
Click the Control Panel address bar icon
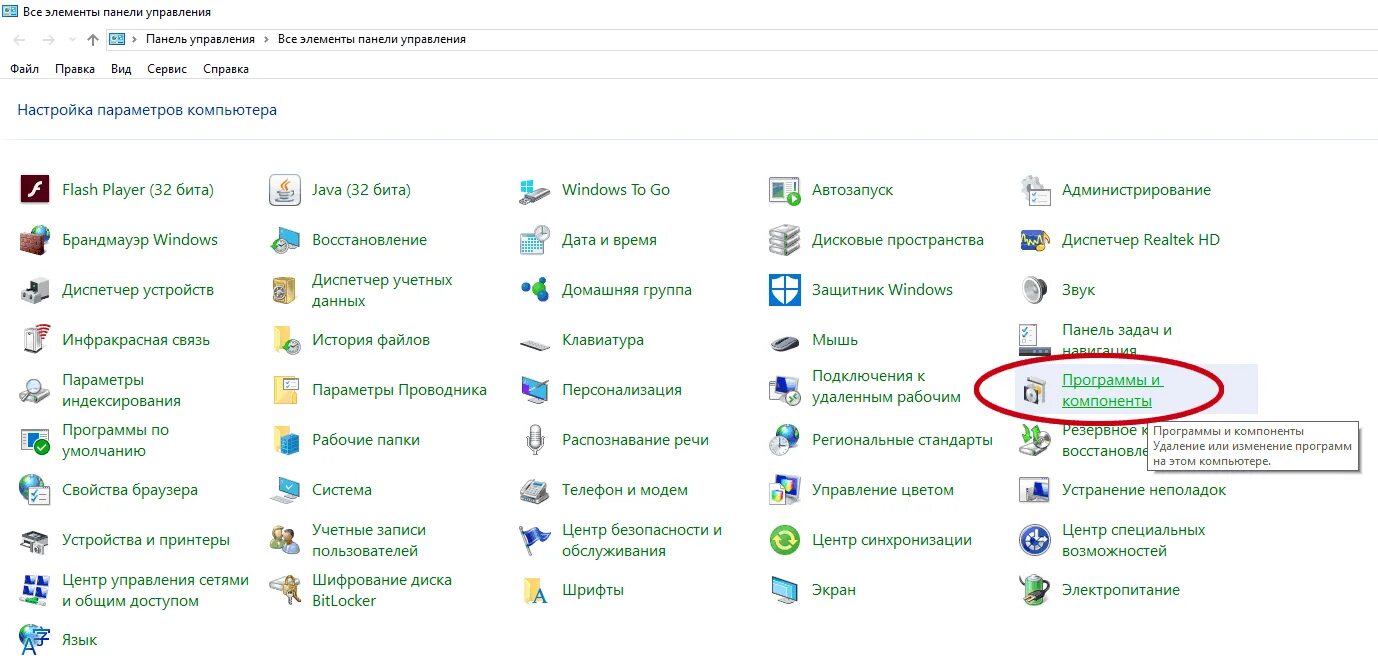117,39
